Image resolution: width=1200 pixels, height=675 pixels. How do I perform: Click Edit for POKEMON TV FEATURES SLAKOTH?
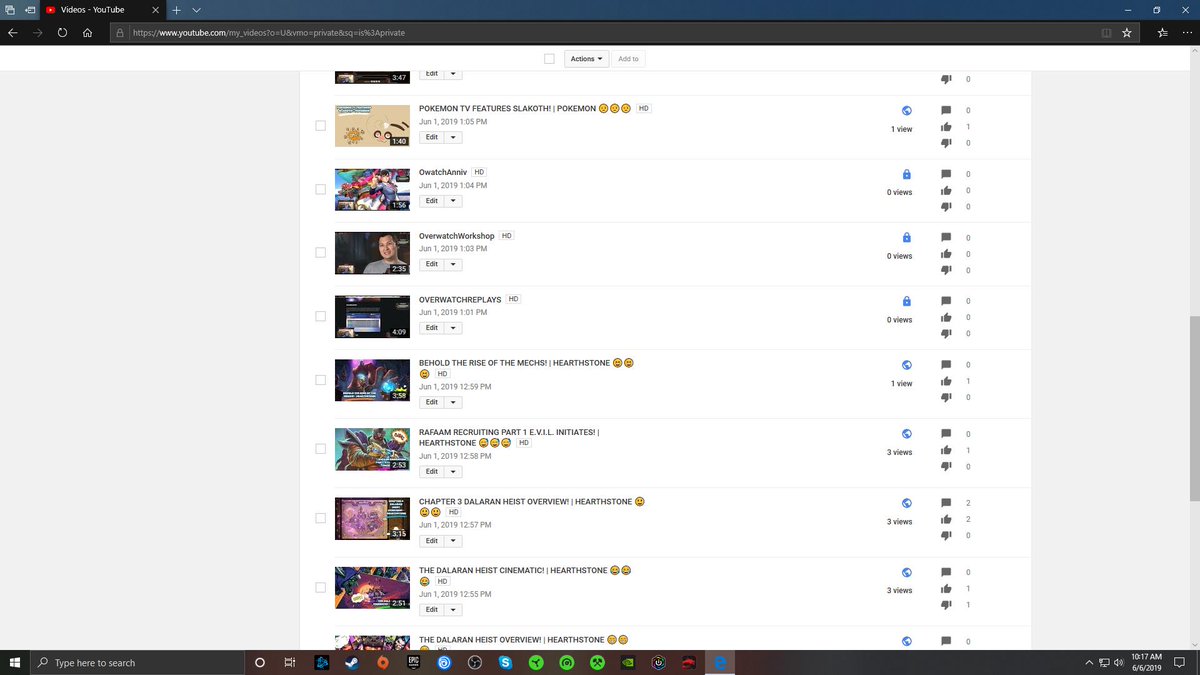tap(432, 137)
